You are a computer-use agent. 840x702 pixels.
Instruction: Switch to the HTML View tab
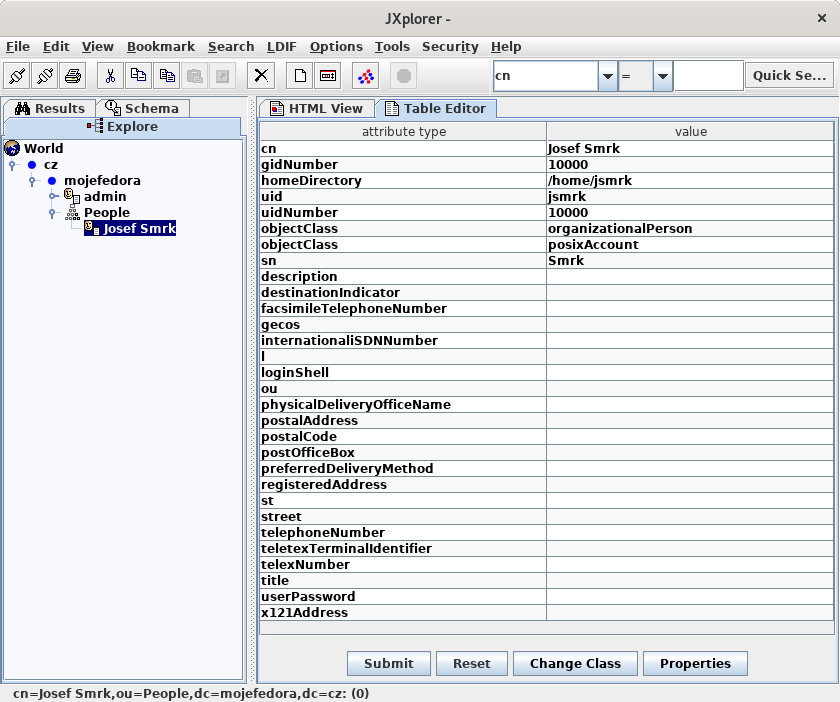[316, 108]
